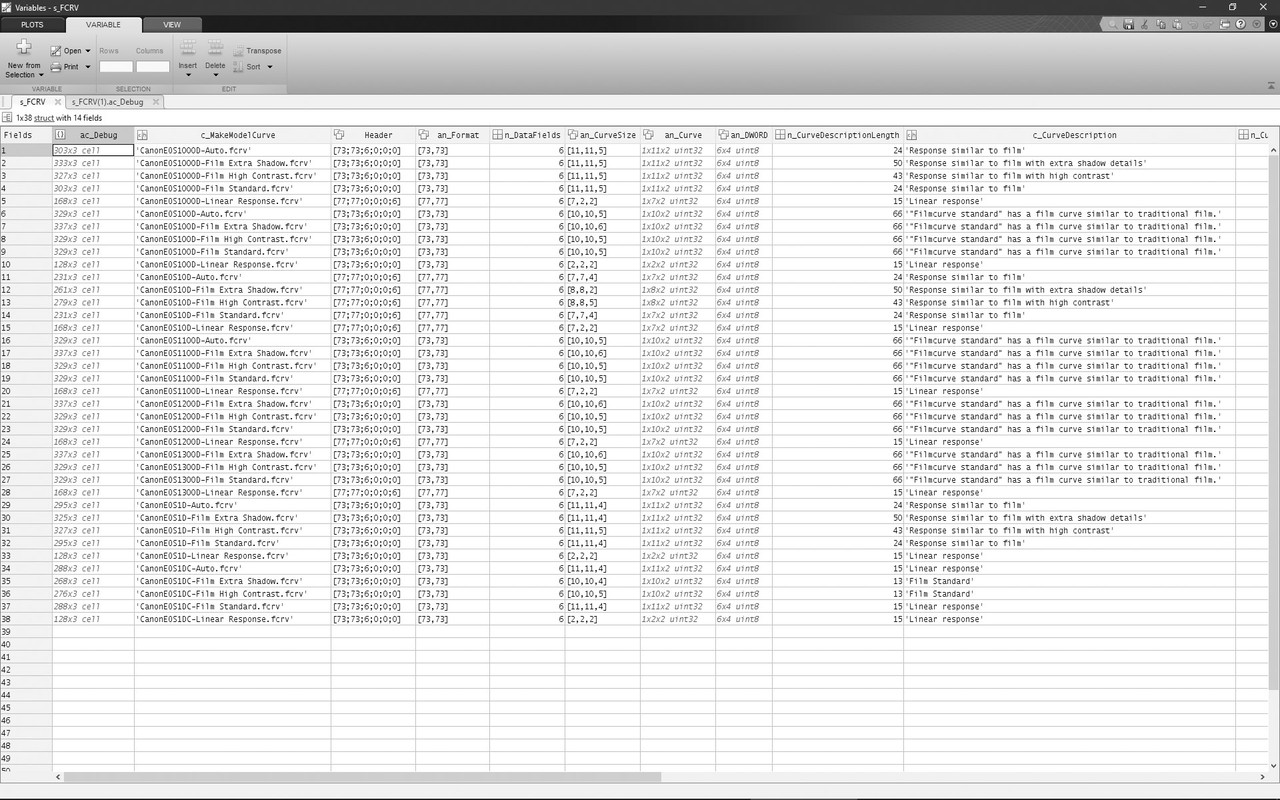1280x800 pixels.
Task: Expand the Open dropdown arrow
Action: (88, 51)
